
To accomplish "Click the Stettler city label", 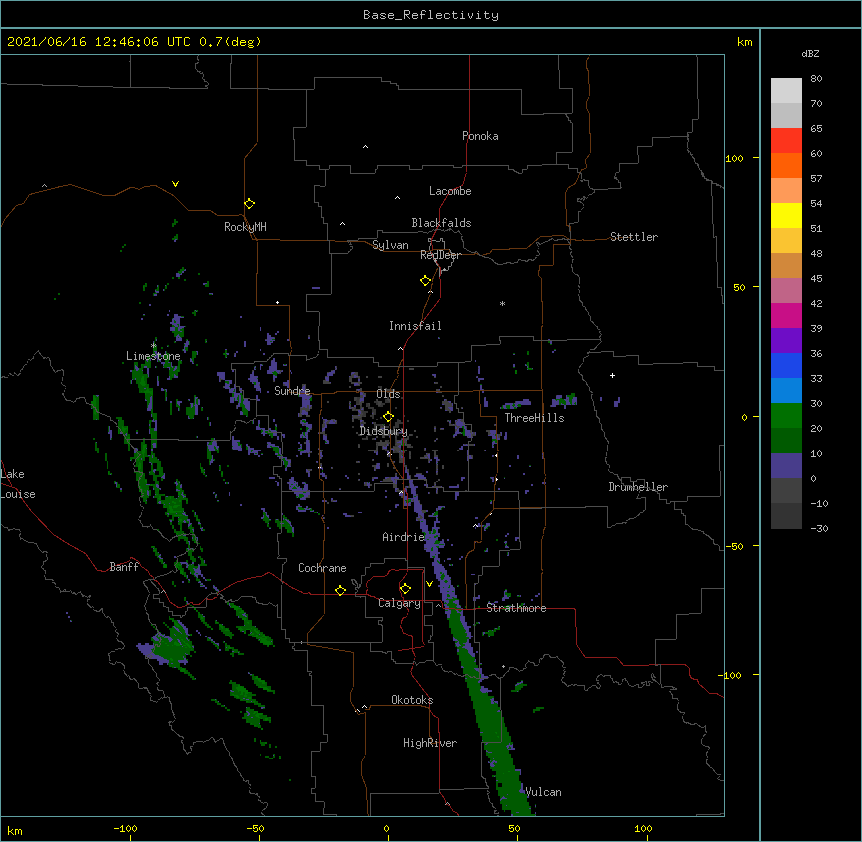I will tap(634, 237).
